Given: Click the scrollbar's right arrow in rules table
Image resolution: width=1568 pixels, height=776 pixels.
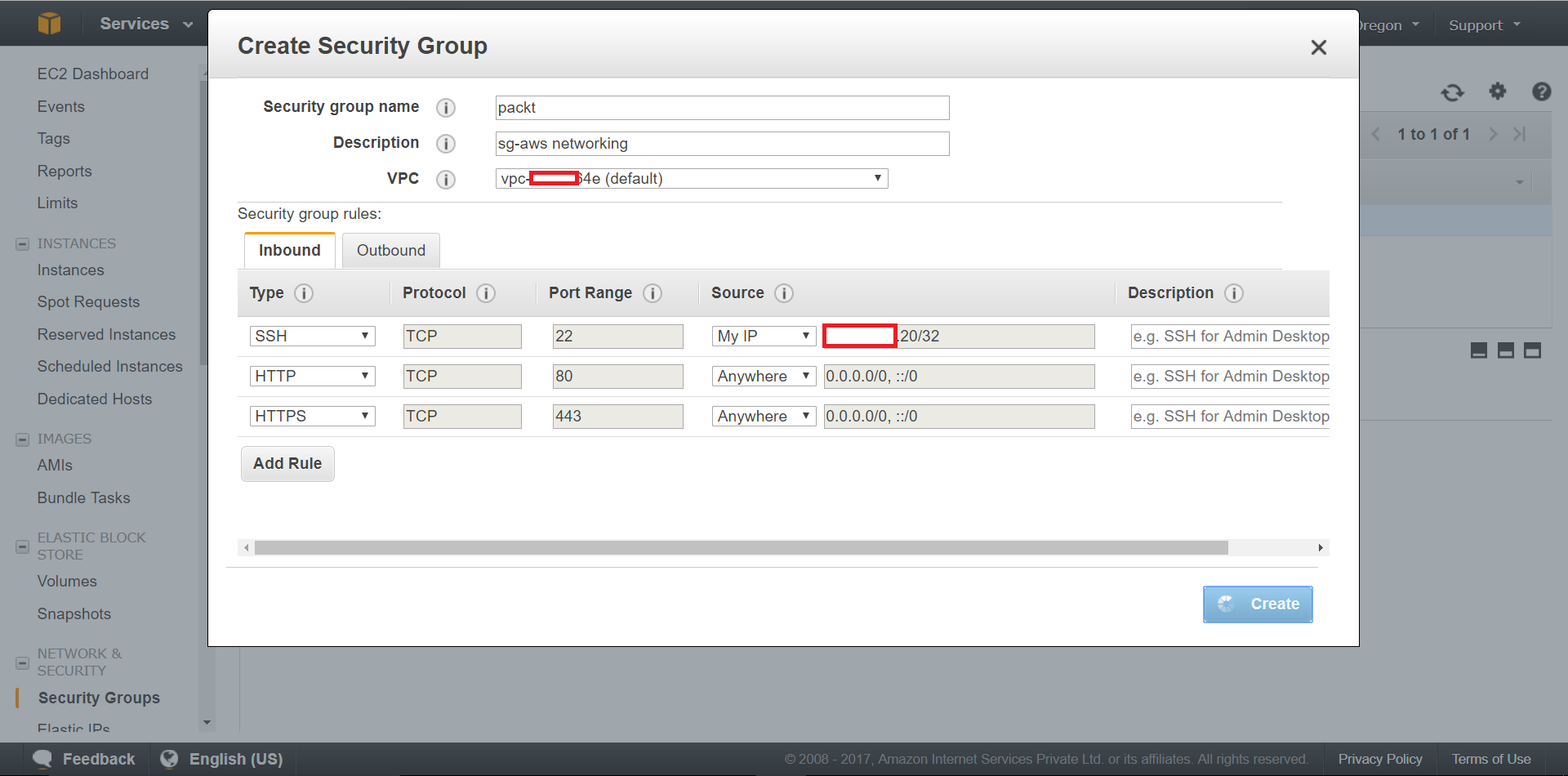Looking at the screenshot, I should point(1321,547).
